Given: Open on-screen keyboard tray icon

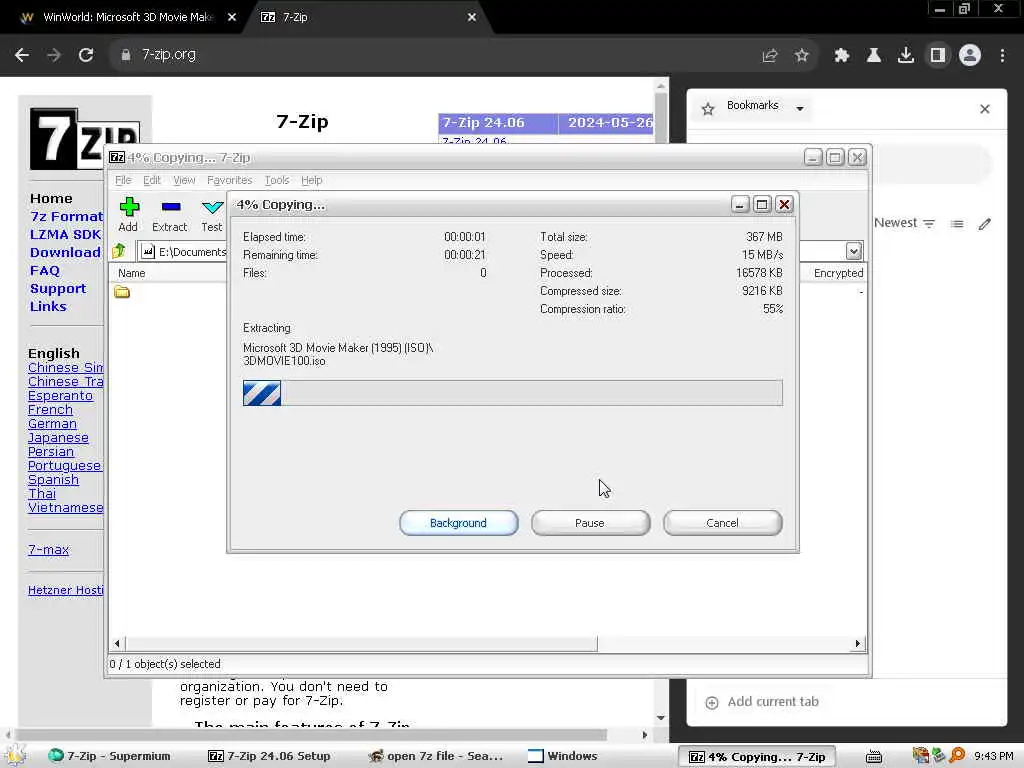Looking at the screenshot, I should [874, 756].
